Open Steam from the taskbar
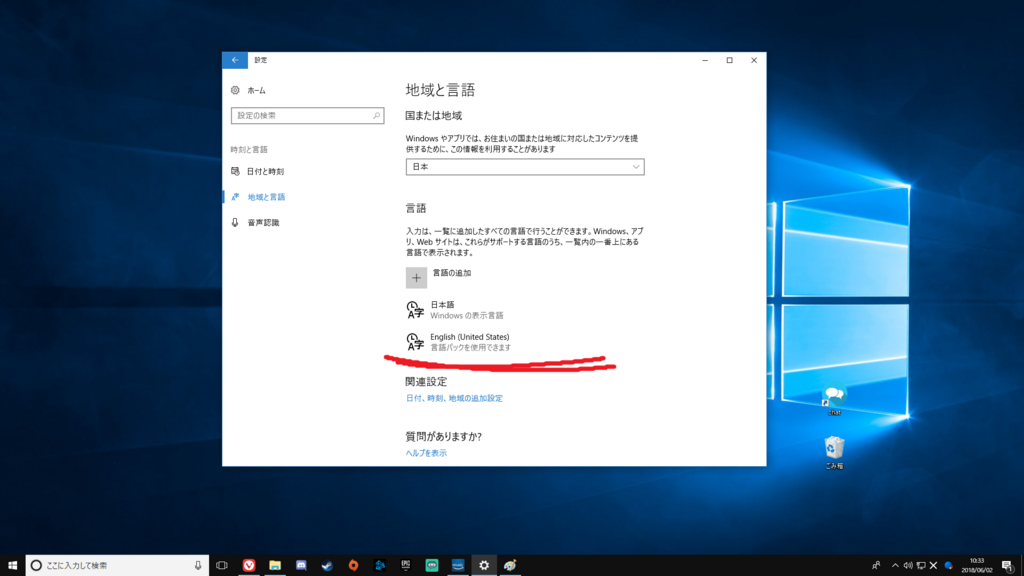The width and height of the screenshot is (1024, 576). click(327, 566)
